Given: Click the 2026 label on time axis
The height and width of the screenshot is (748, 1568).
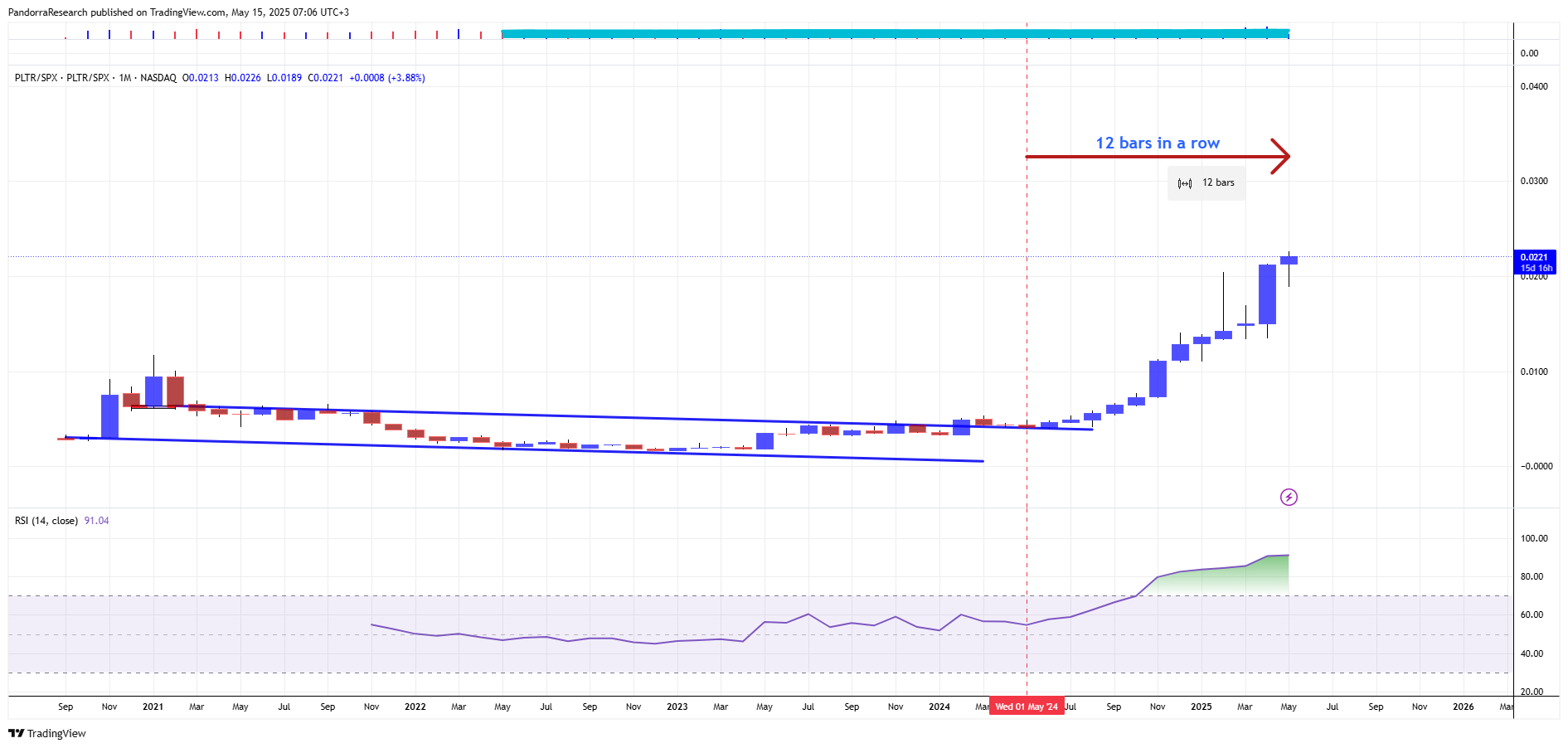Looking at the screenshot, I should click(1463, 707).
